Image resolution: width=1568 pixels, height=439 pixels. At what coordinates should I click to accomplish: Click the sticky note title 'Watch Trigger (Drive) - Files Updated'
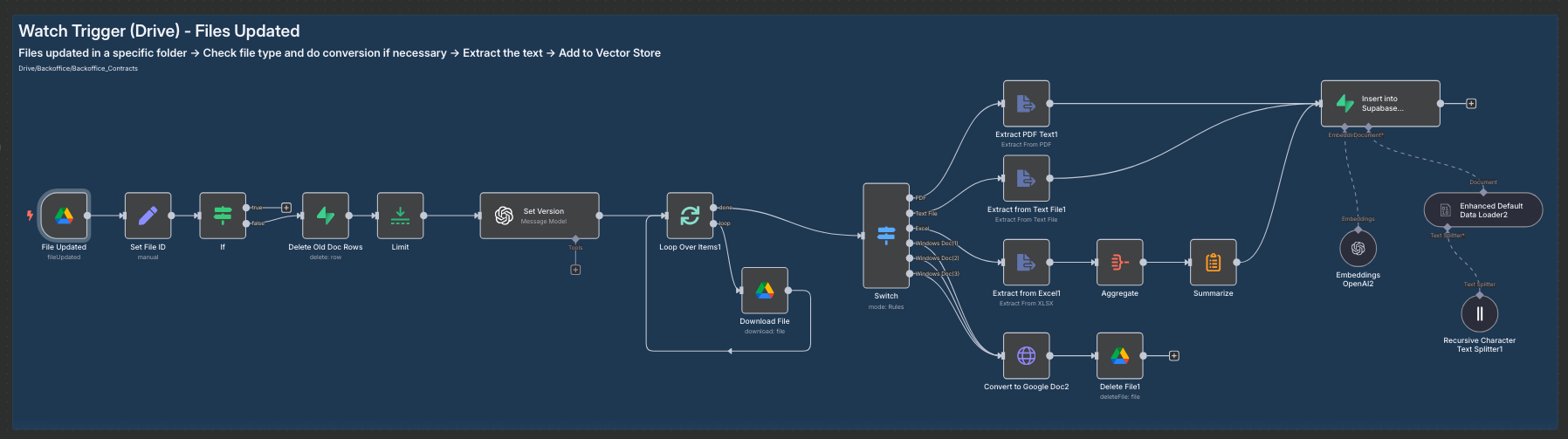pyautogui.click(x=159, y=31)
